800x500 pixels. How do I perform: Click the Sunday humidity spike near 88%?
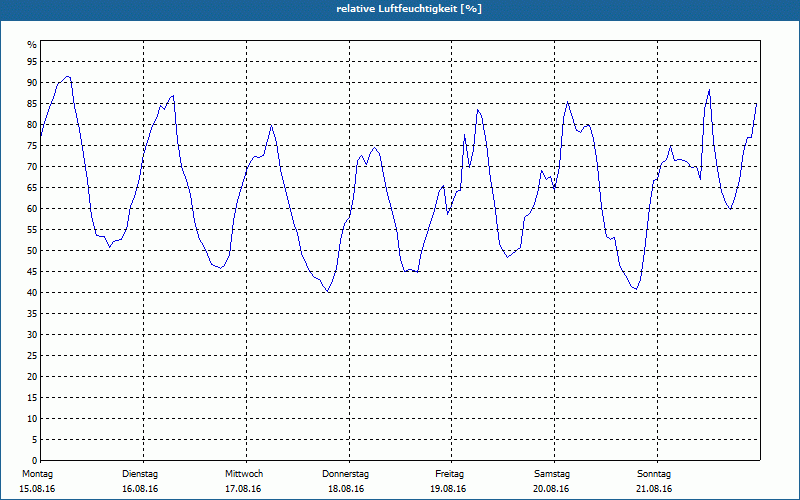click(709, 90)
